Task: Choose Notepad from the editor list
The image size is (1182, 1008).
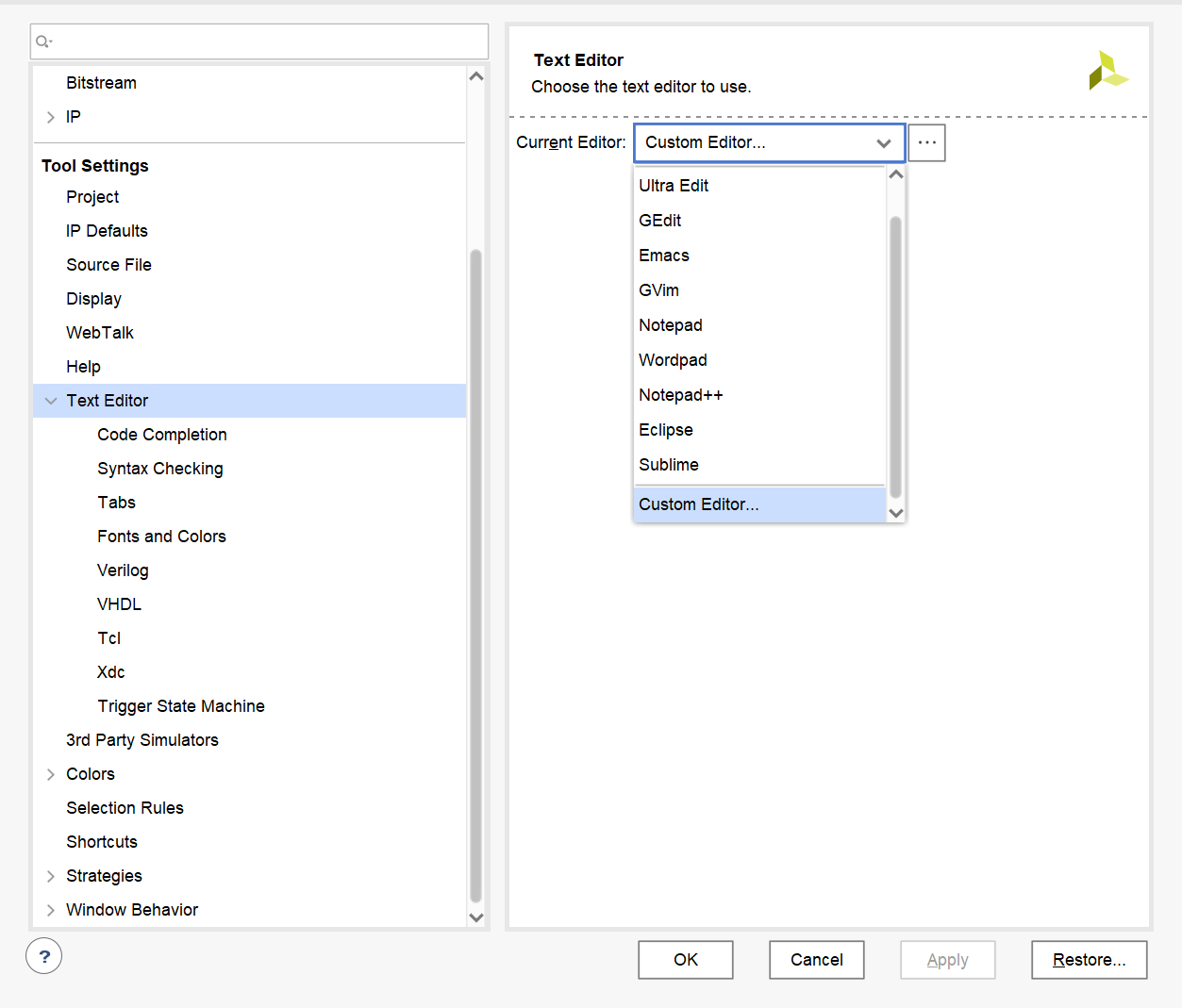Action: pyautogui.click(x=760, y=325)
